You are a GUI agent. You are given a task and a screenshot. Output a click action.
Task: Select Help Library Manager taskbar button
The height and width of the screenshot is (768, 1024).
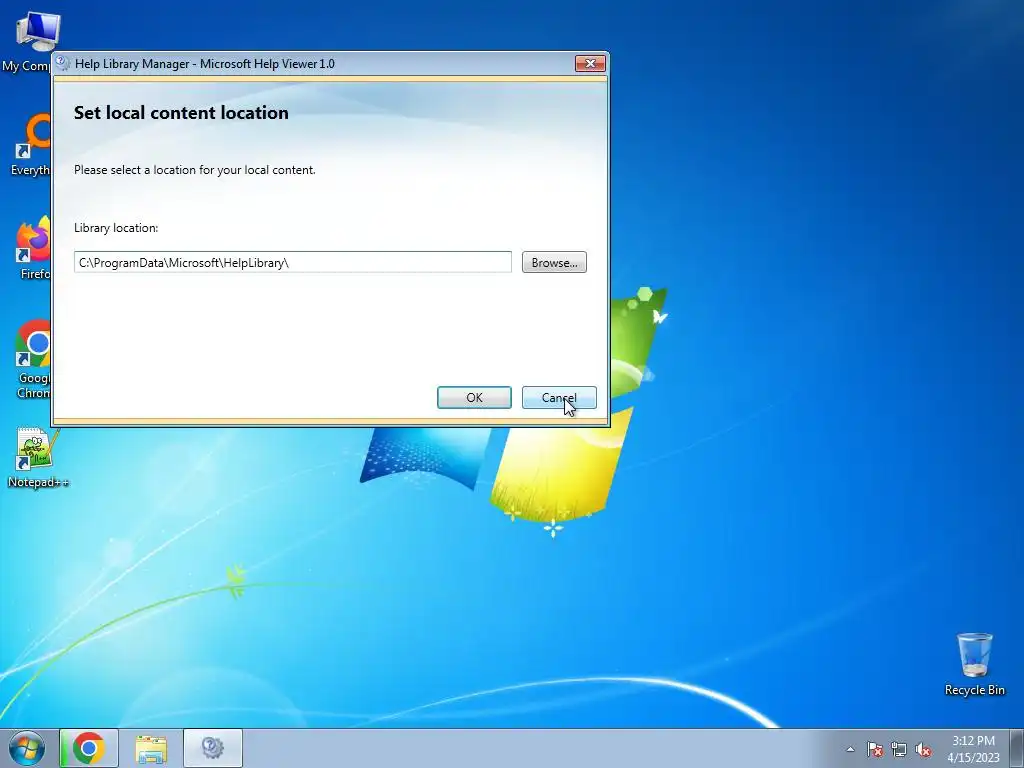[213, 748]
